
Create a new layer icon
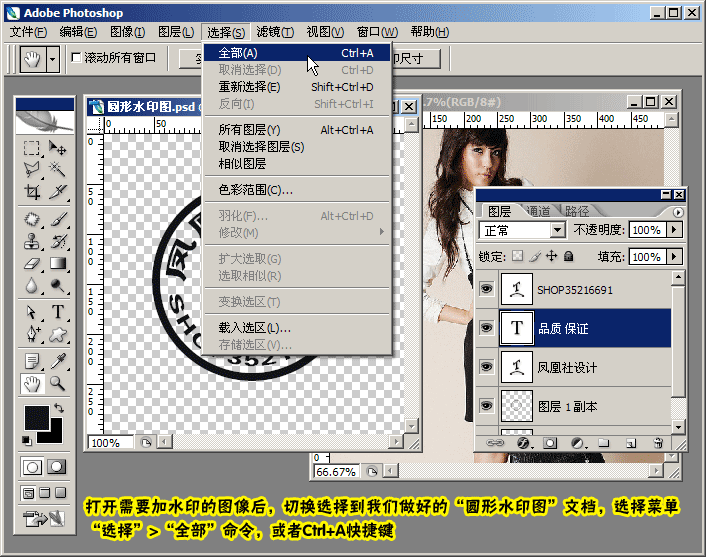pyautogui.click(x=631, y=444)
